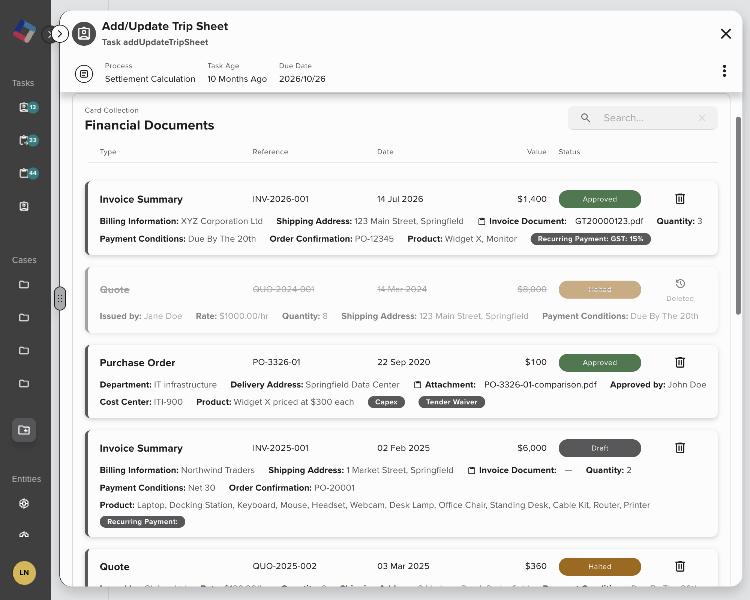Click Draft status on INV-2025-001
Image resolution: width=750 pixels, height=600 pixels.
[599, 448]
